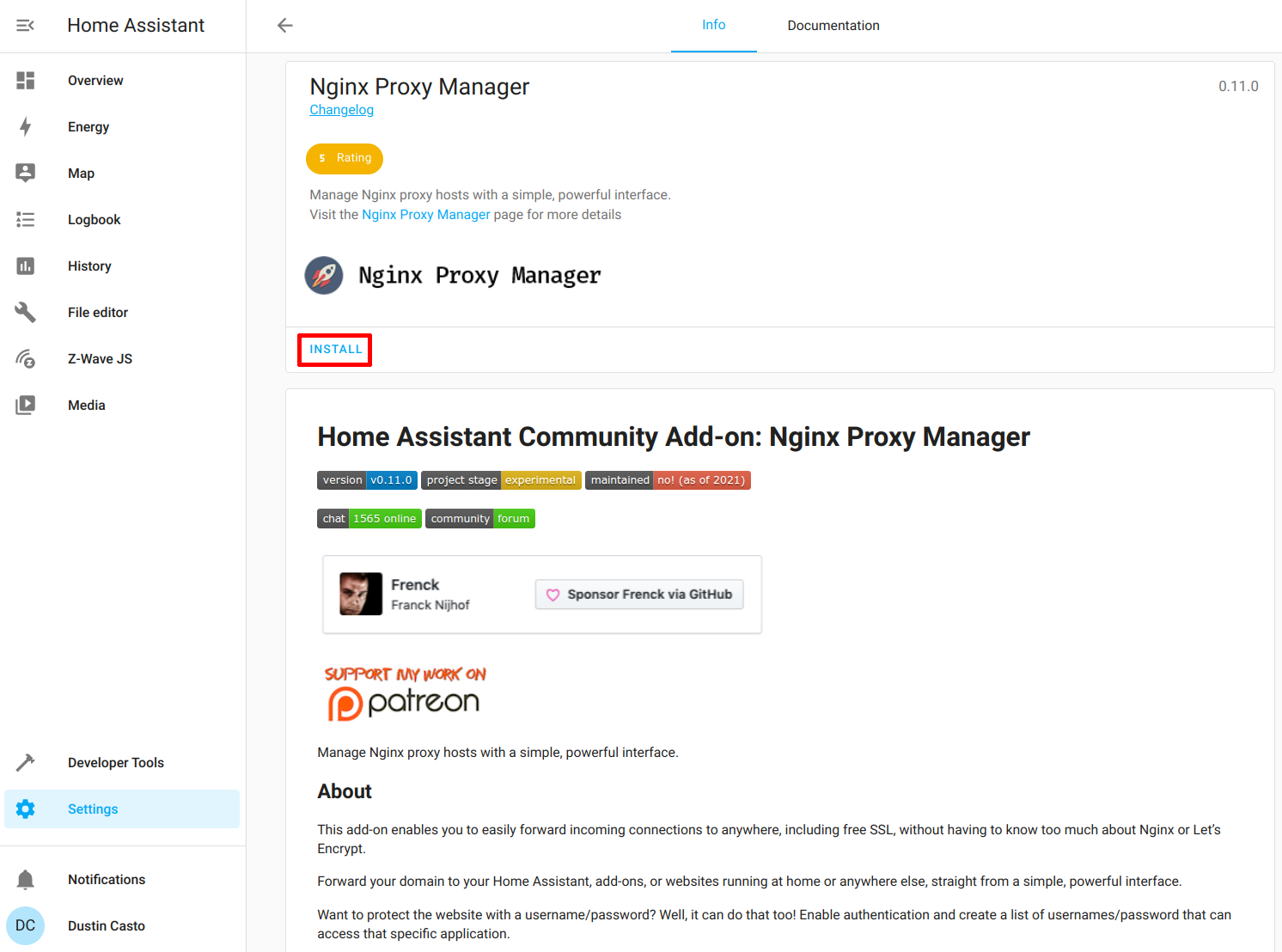Click the Developer Tools hammer icon

click(x=26, y=763)
